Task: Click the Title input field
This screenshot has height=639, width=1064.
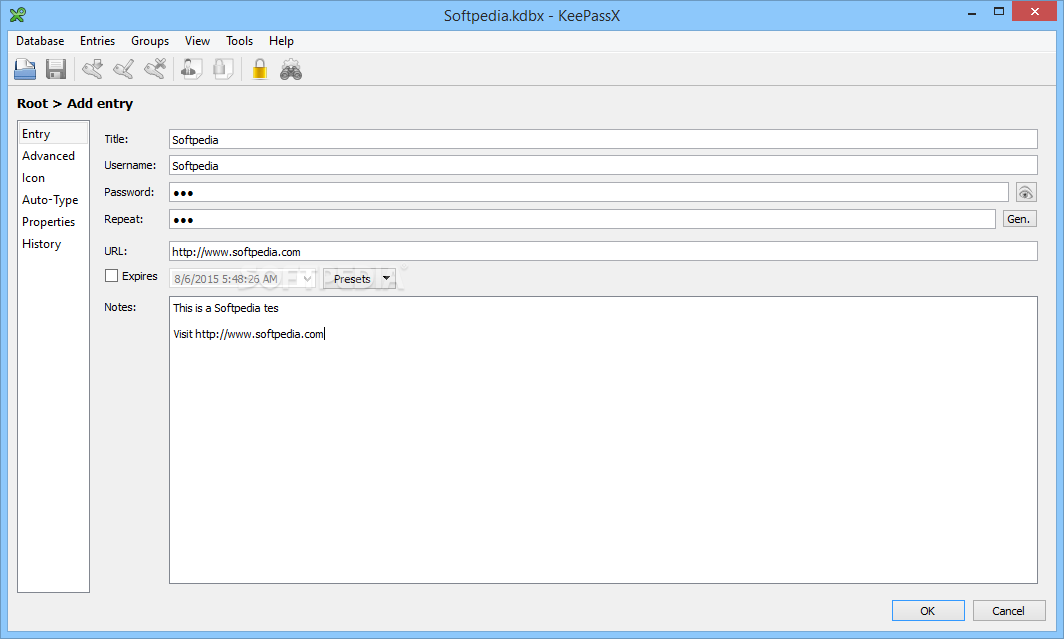Action: click(603, 139)
